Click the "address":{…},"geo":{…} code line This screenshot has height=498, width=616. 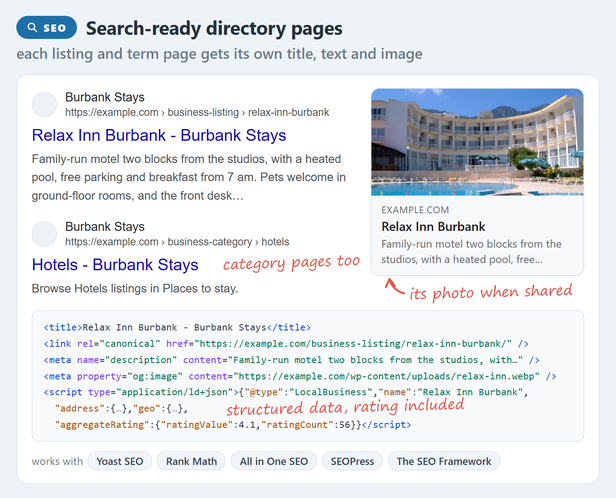[x=121, y=408]
